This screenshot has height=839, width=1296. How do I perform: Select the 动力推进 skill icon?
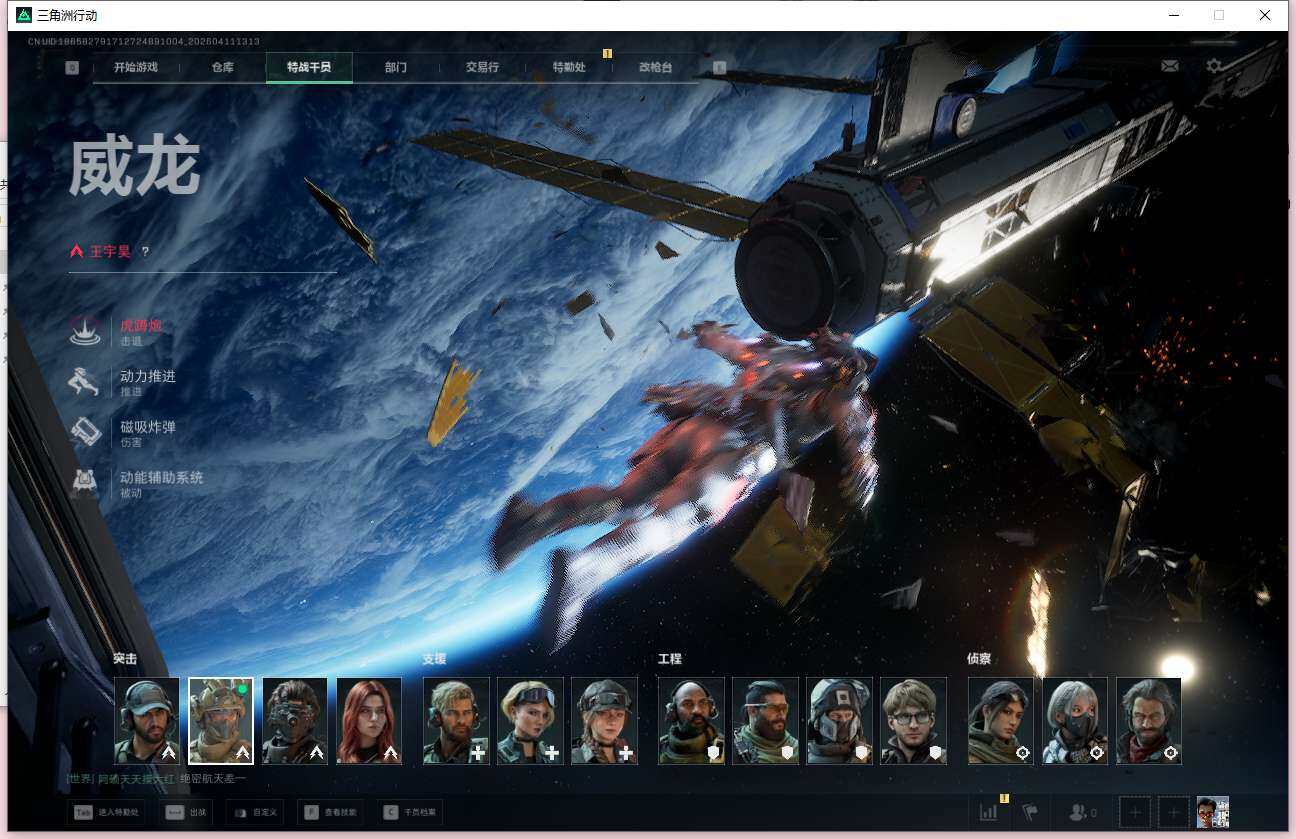85,382
